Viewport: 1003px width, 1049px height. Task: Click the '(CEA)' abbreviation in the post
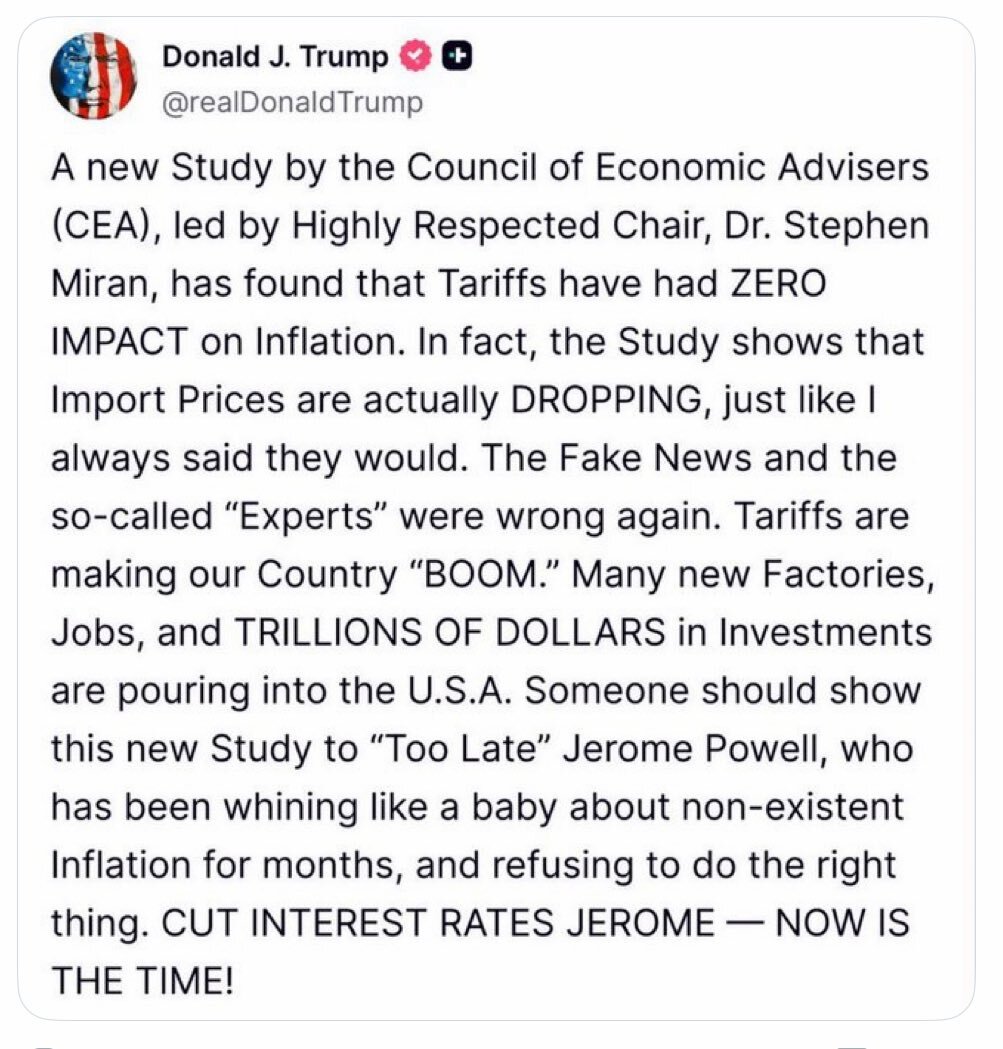coord(105,226)
